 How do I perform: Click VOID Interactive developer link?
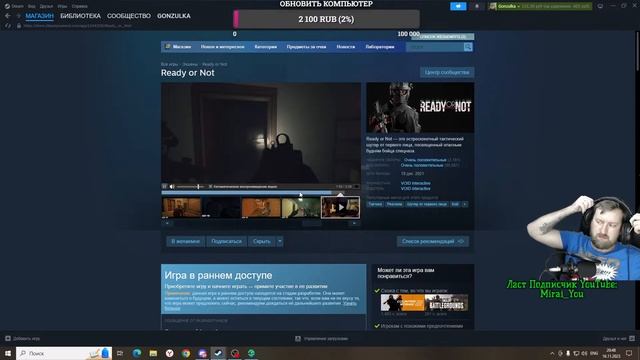click(416, 183)
